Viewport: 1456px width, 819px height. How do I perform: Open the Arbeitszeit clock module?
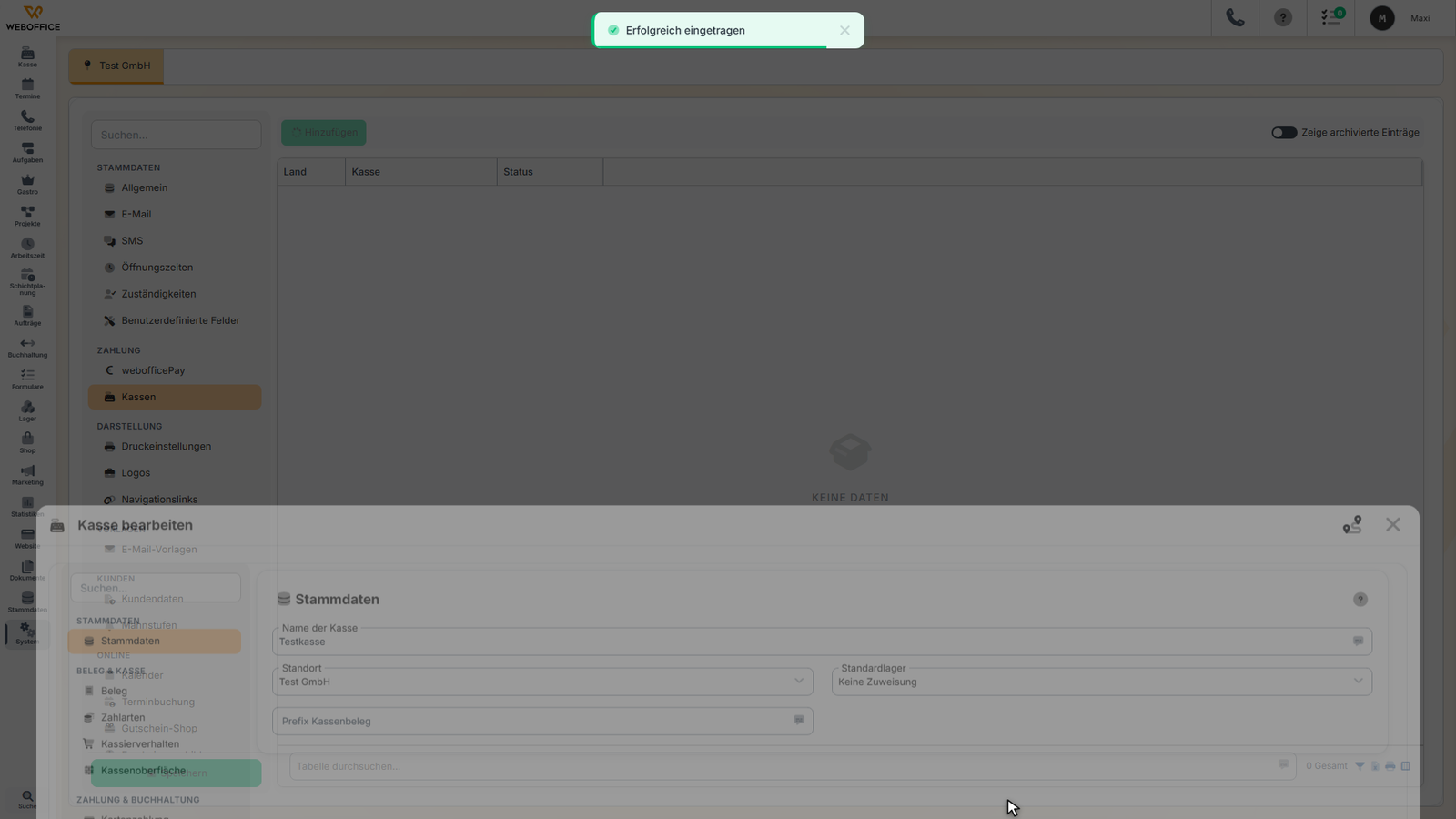[27, 248]
